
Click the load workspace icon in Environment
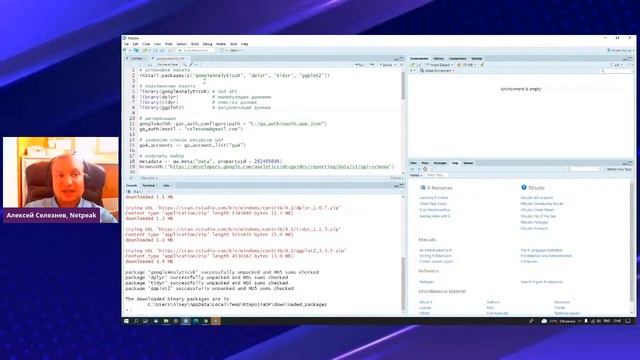[x=412, y=64]
